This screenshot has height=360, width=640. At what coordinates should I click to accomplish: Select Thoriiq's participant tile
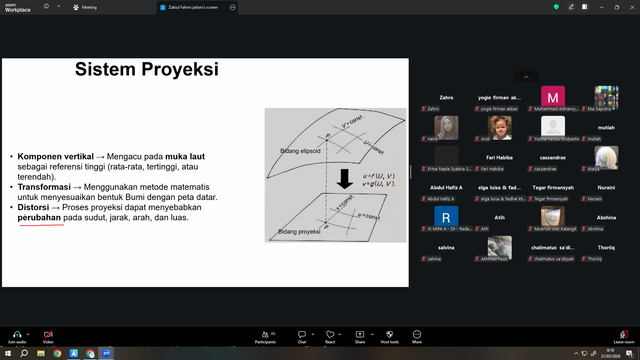pyautogui.click(x=606, y=248)
